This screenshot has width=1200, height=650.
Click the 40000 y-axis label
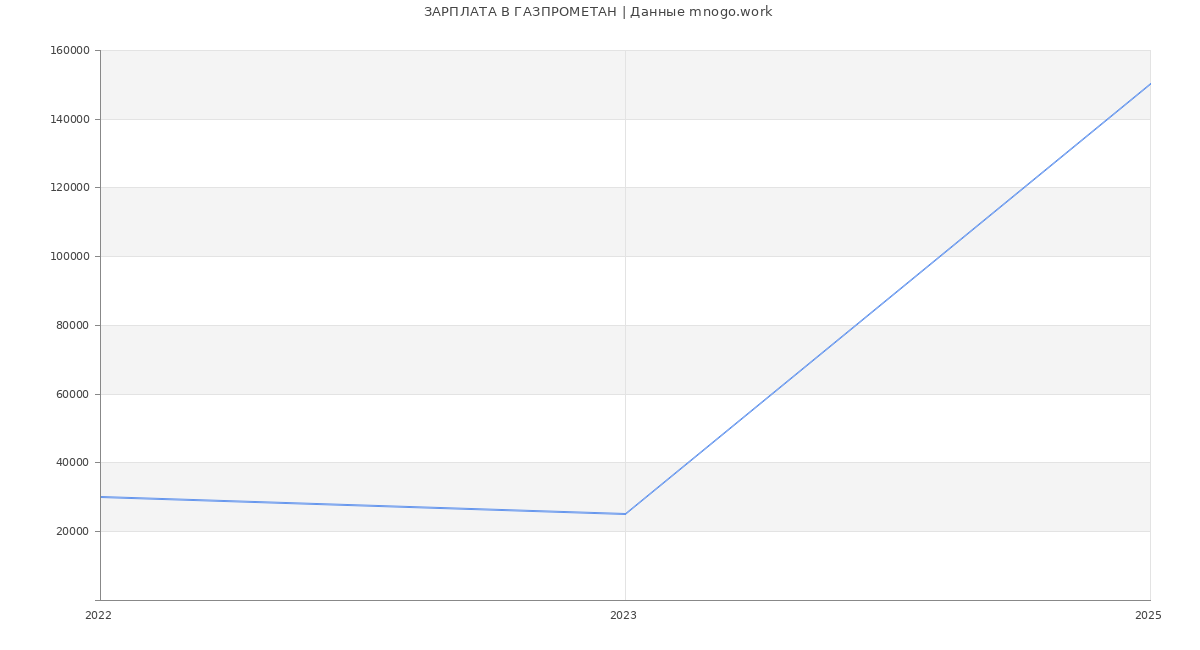72,463
